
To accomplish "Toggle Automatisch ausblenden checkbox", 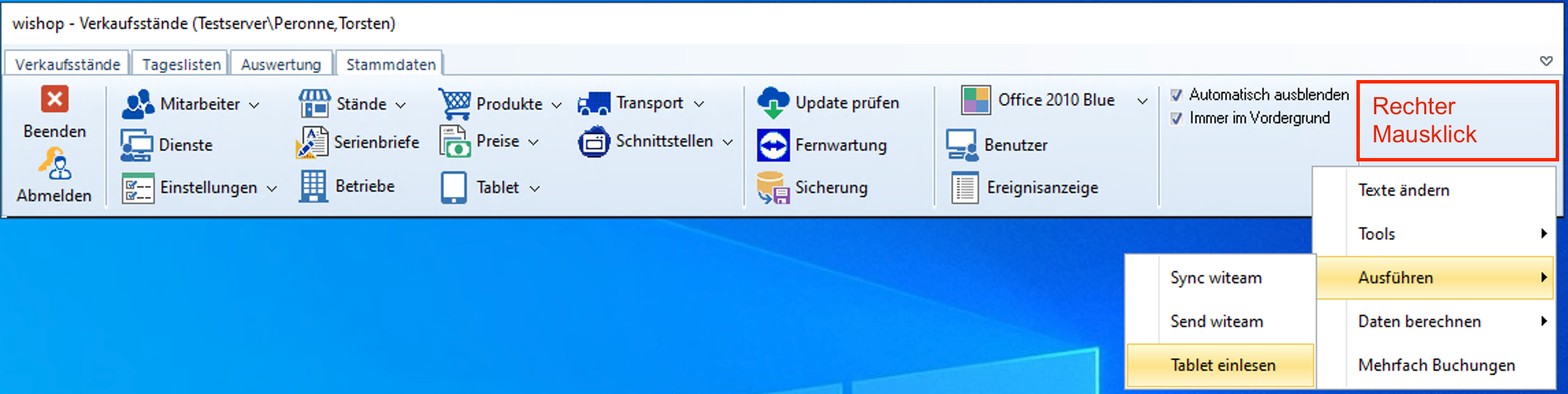I will [1176, 95].
